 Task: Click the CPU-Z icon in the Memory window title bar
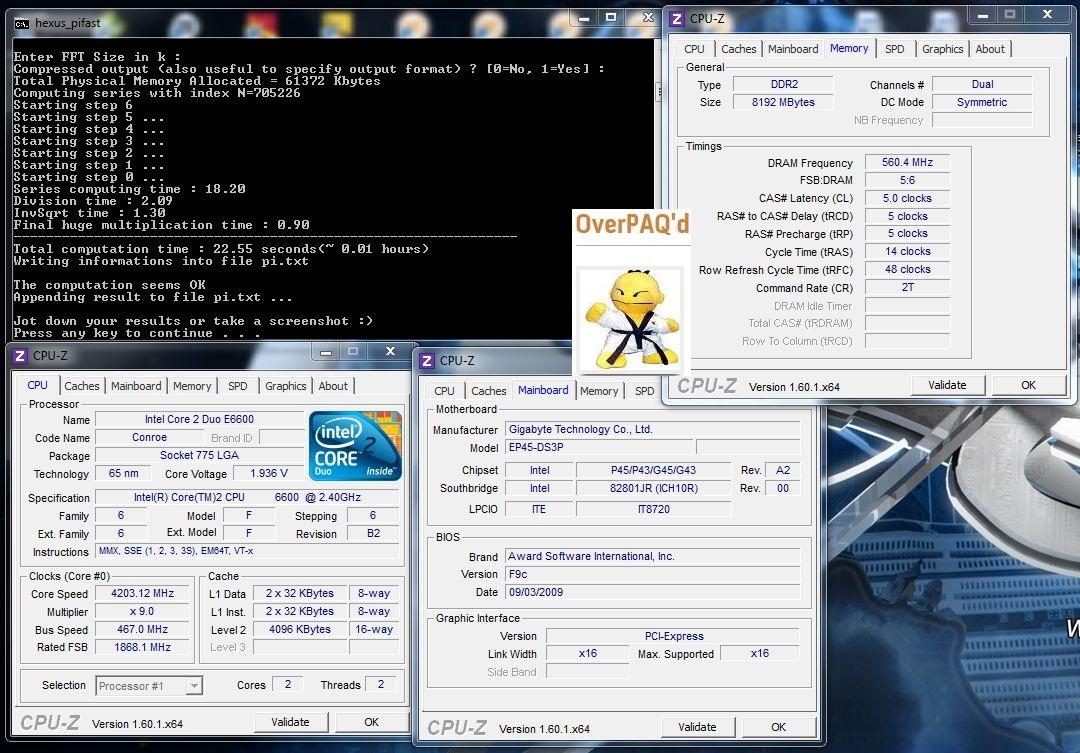pos(677,19)
